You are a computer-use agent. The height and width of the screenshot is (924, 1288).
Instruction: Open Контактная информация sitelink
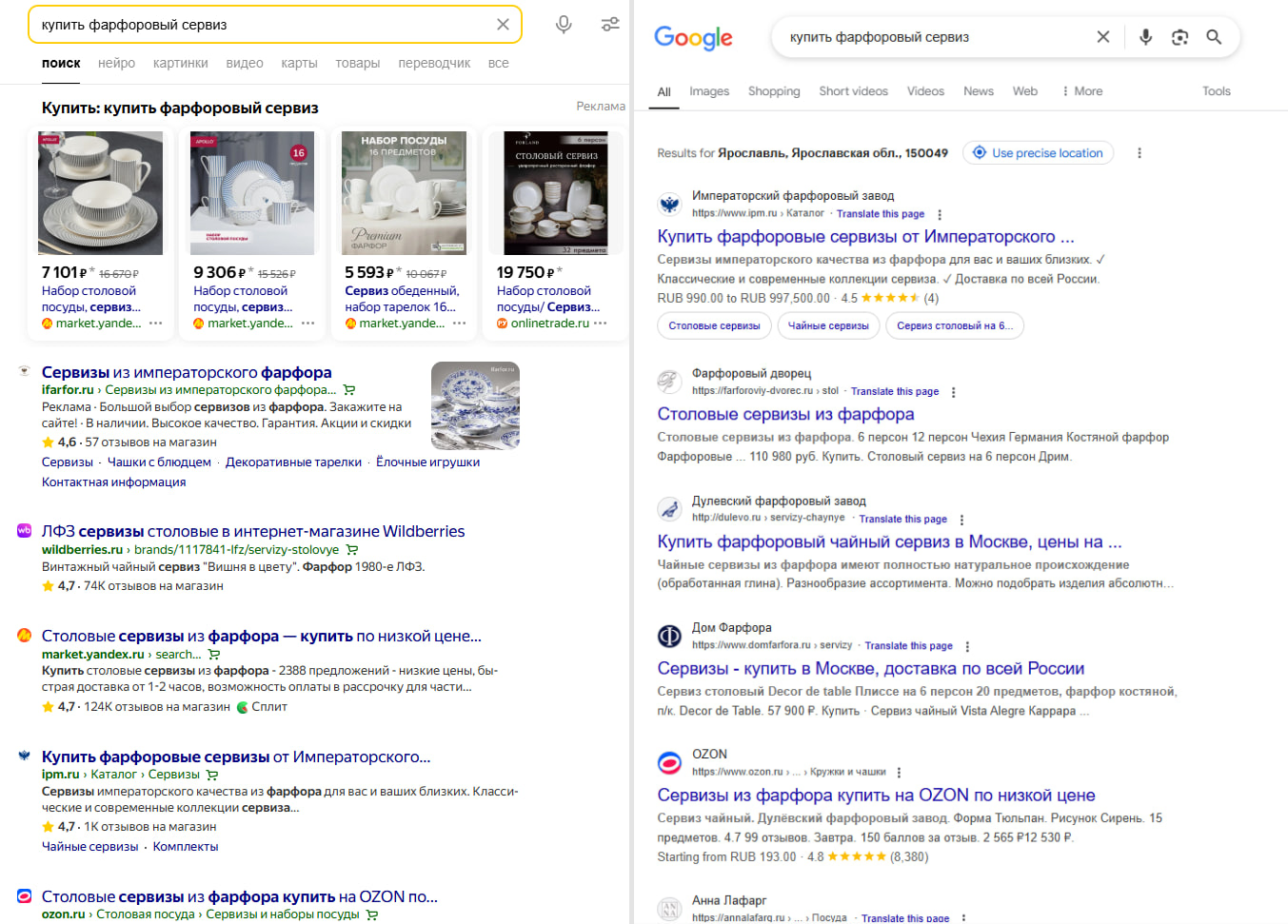pos(113,482)
